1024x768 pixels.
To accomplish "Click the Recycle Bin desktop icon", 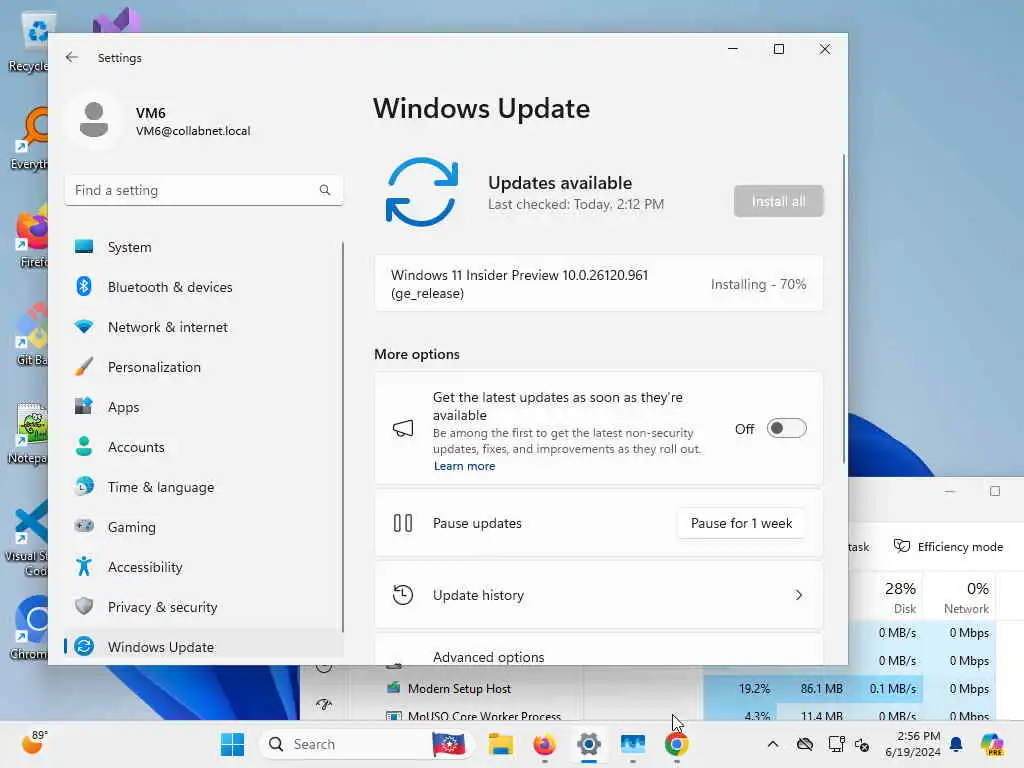I will pyautogui.click(x=29, y=42).
